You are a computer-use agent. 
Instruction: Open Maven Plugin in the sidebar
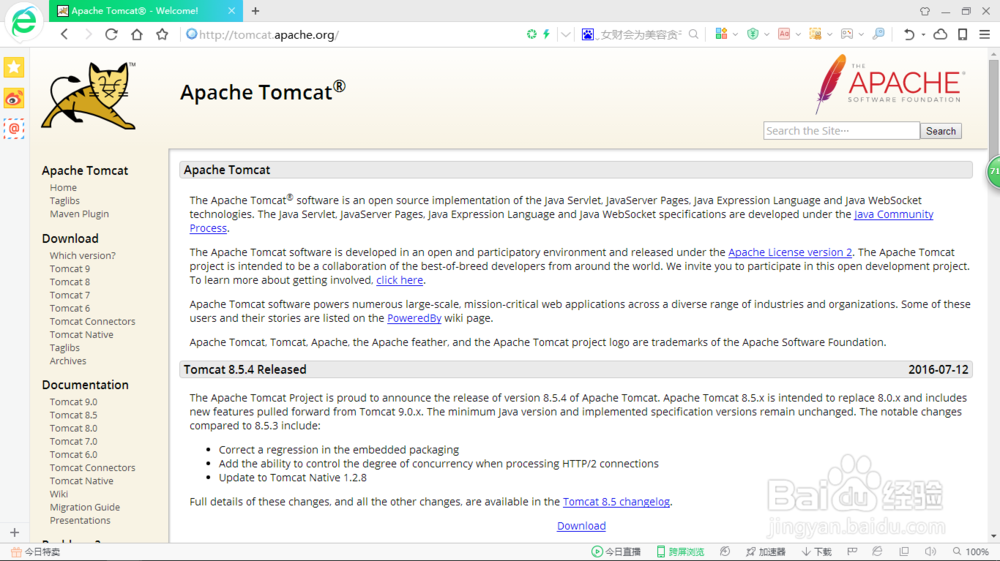(79, 214)
